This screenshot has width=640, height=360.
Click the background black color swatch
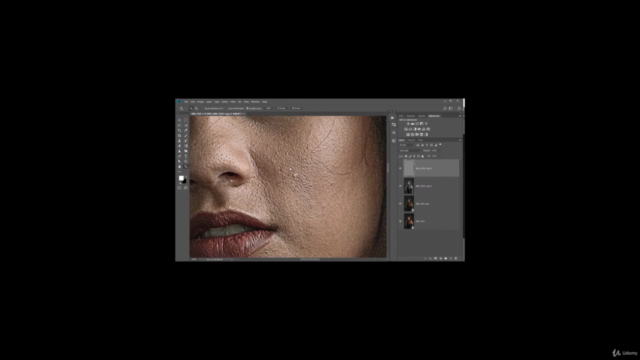click(184, 181)
